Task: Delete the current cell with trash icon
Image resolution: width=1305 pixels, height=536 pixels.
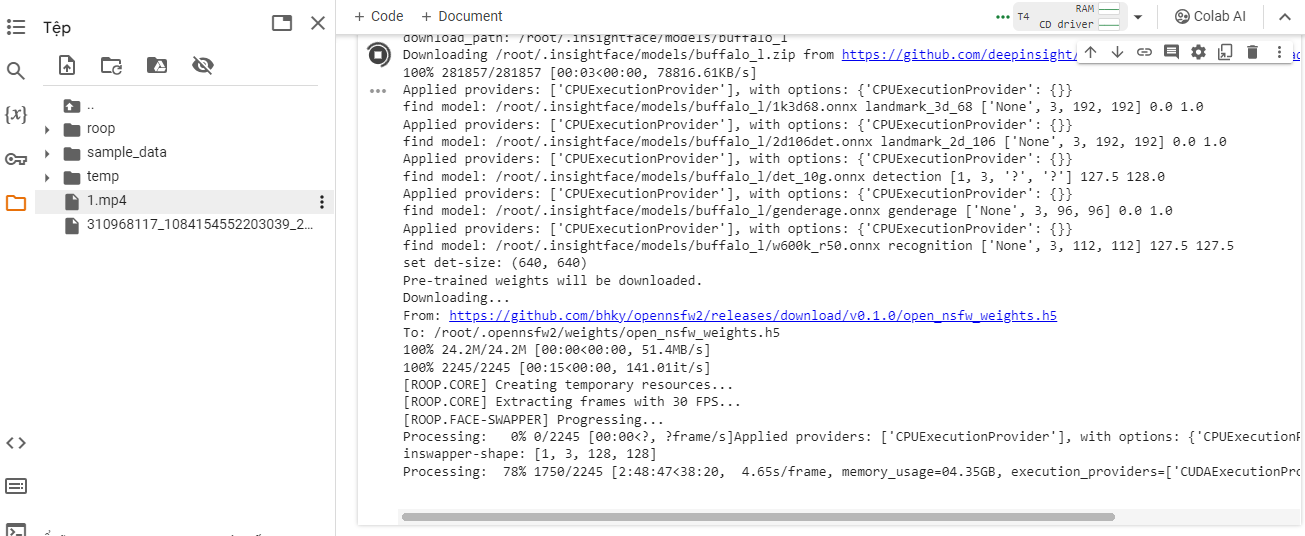Action: pyautogui.click(x=1252, y=52)
